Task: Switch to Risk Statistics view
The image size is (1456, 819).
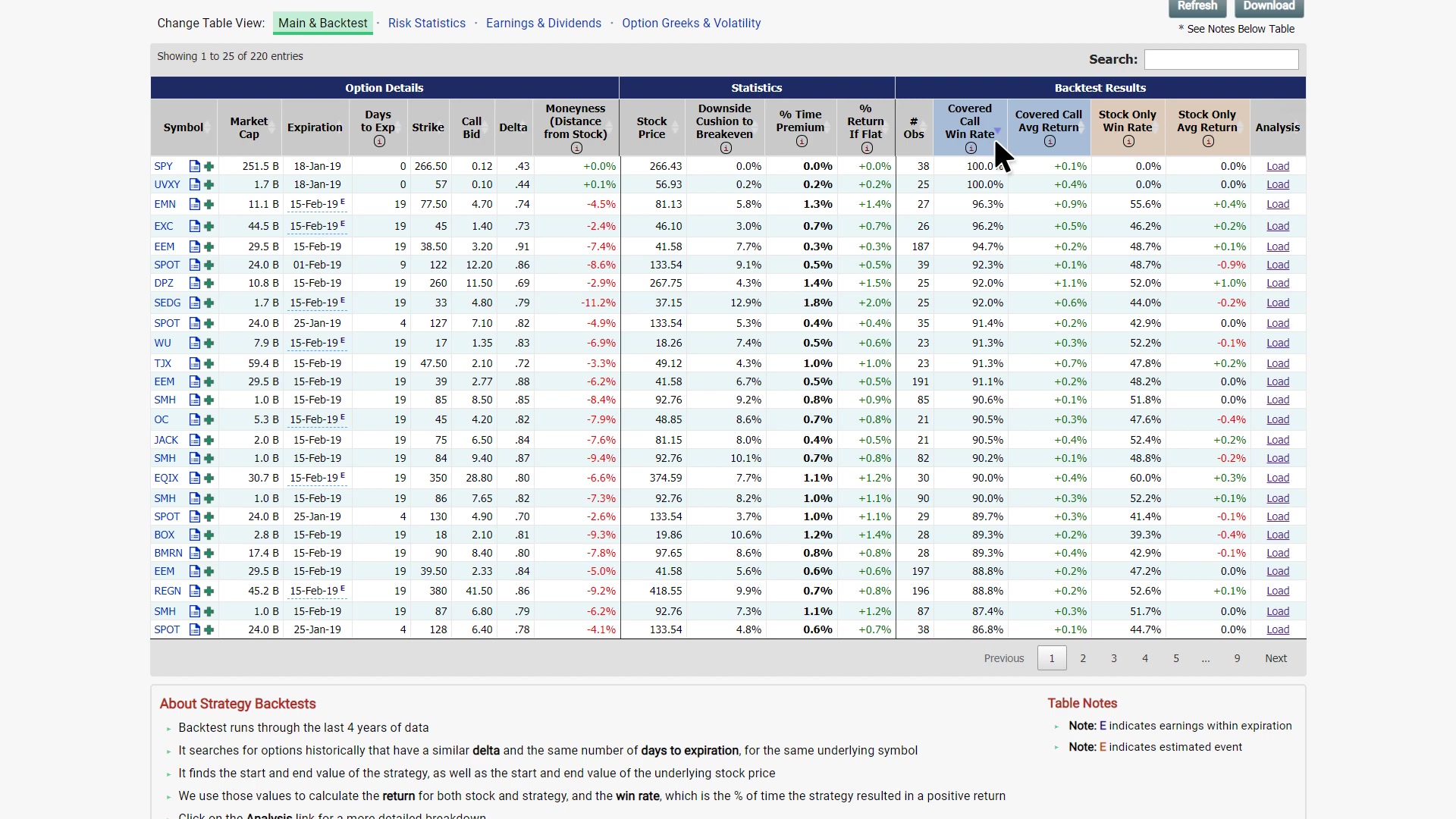Action: click(427, 23)
